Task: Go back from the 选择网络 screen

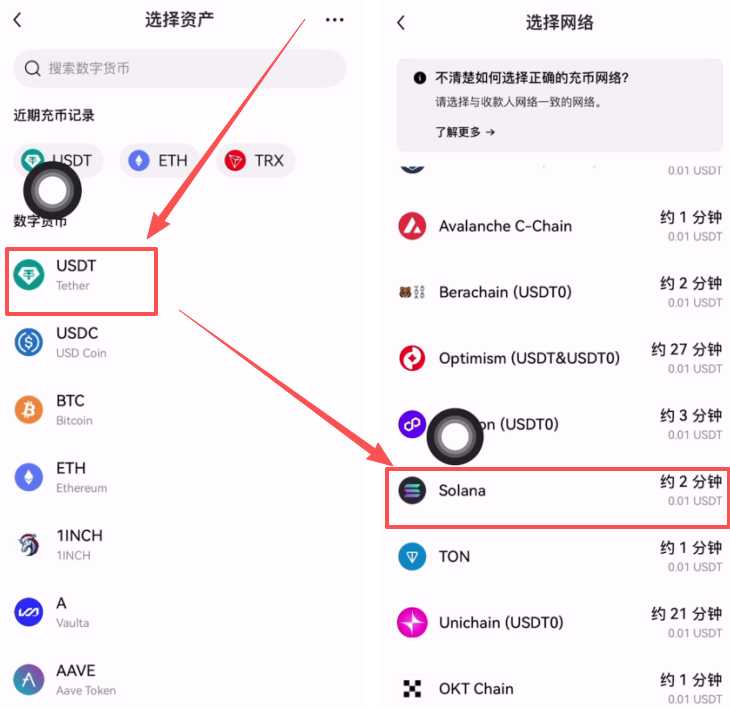Action: click(401, 22)
